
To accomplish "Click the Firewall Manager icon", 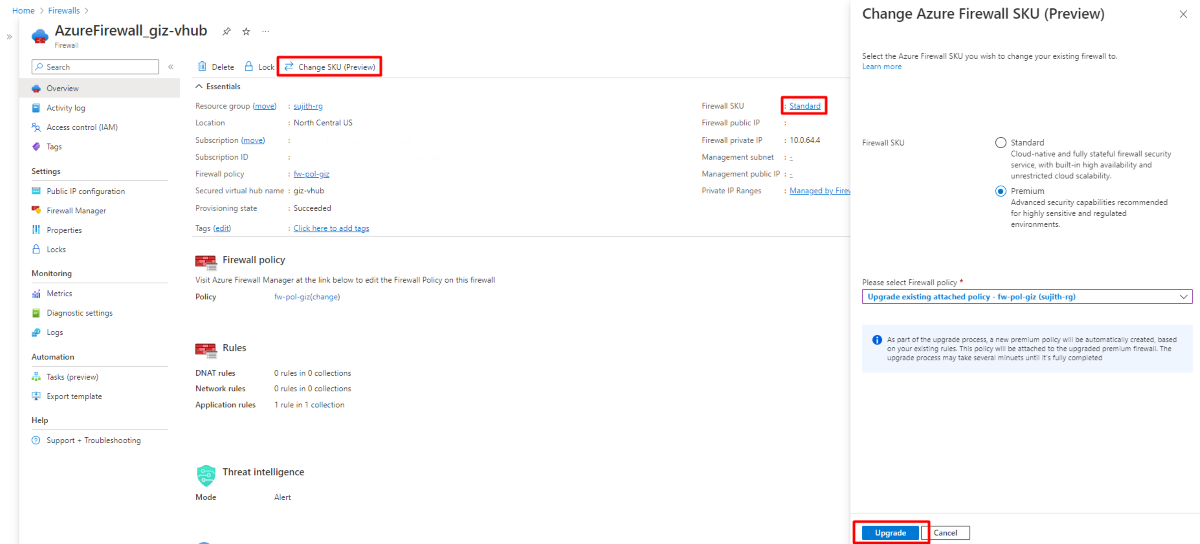I will click(x=37, y=210).
